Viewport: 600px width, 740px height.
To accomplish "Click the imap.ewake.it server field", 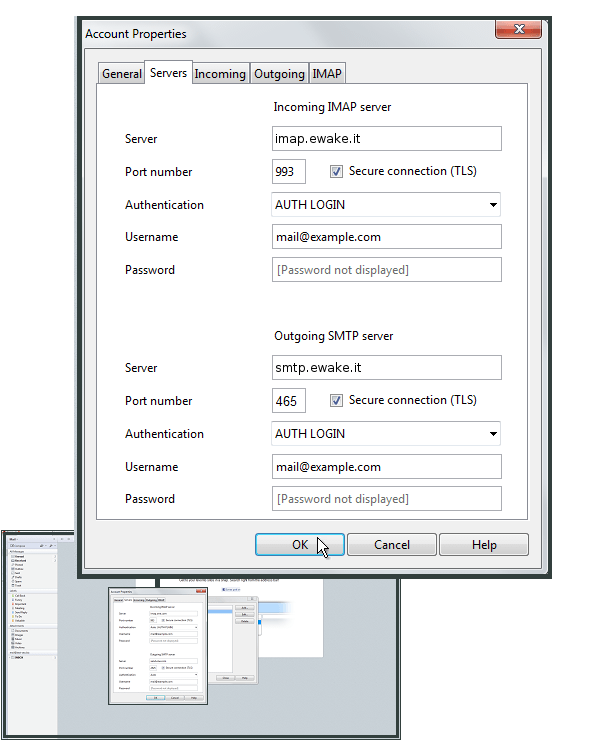I will pos(387,139).
